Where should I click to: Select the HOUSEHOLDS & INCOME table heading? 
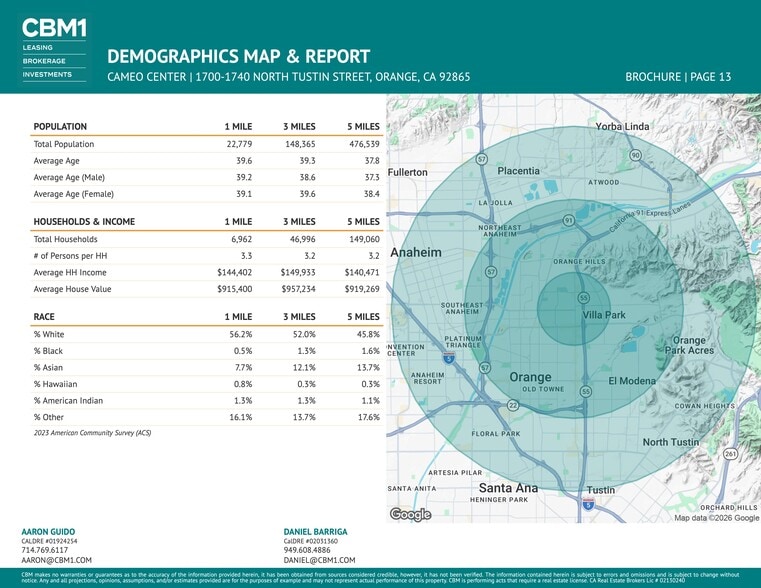point(84,221)
